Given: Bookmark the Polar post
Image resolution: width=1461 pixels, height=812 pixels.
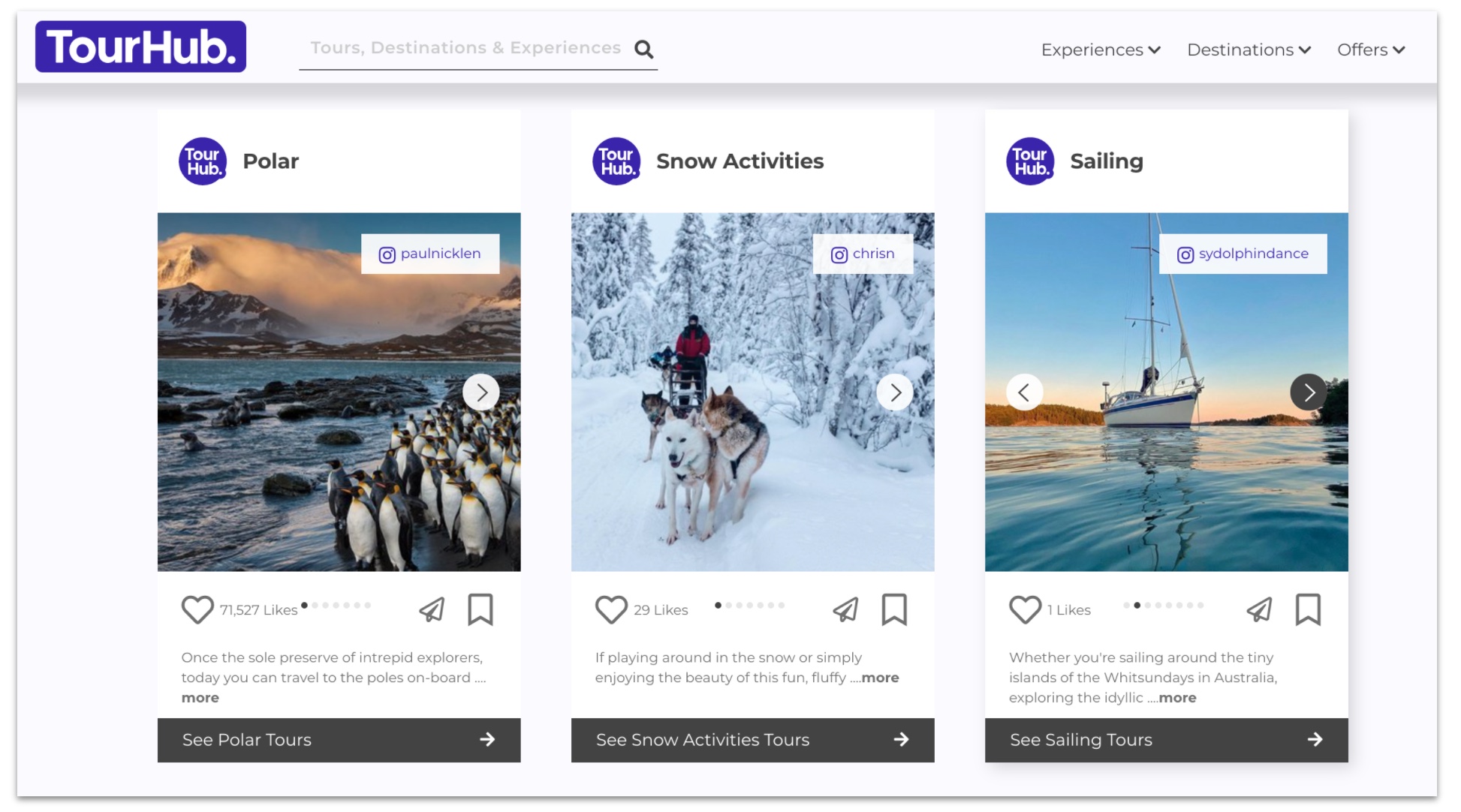Looking at the screenshot, I should [480, 609].
